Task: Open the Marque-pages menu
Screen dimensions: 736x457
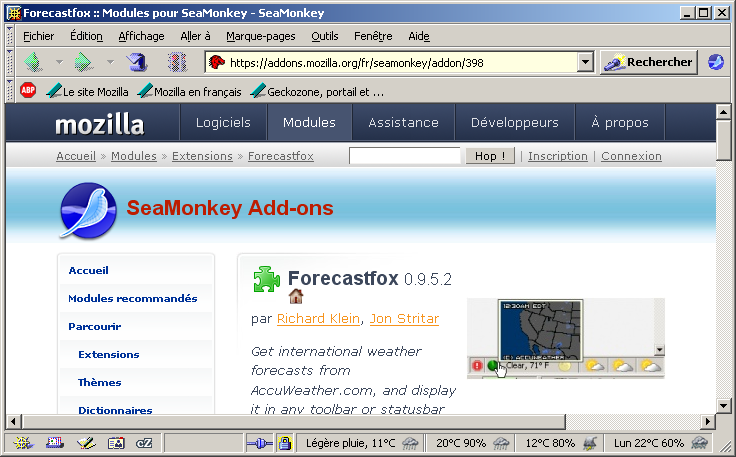Action: click(261, 36)
